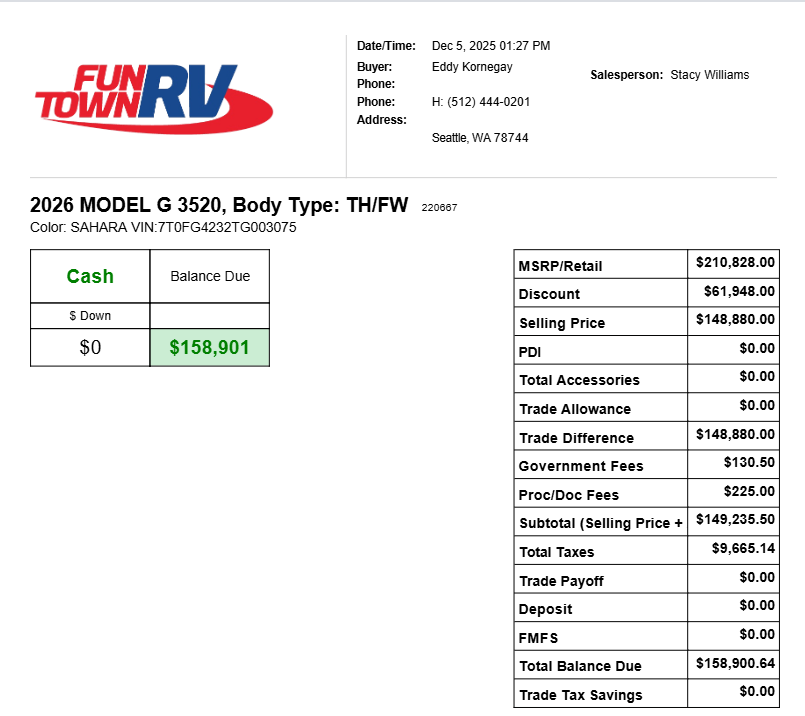Click the Total Taxes amount $9,665.14

pos(743,549)
